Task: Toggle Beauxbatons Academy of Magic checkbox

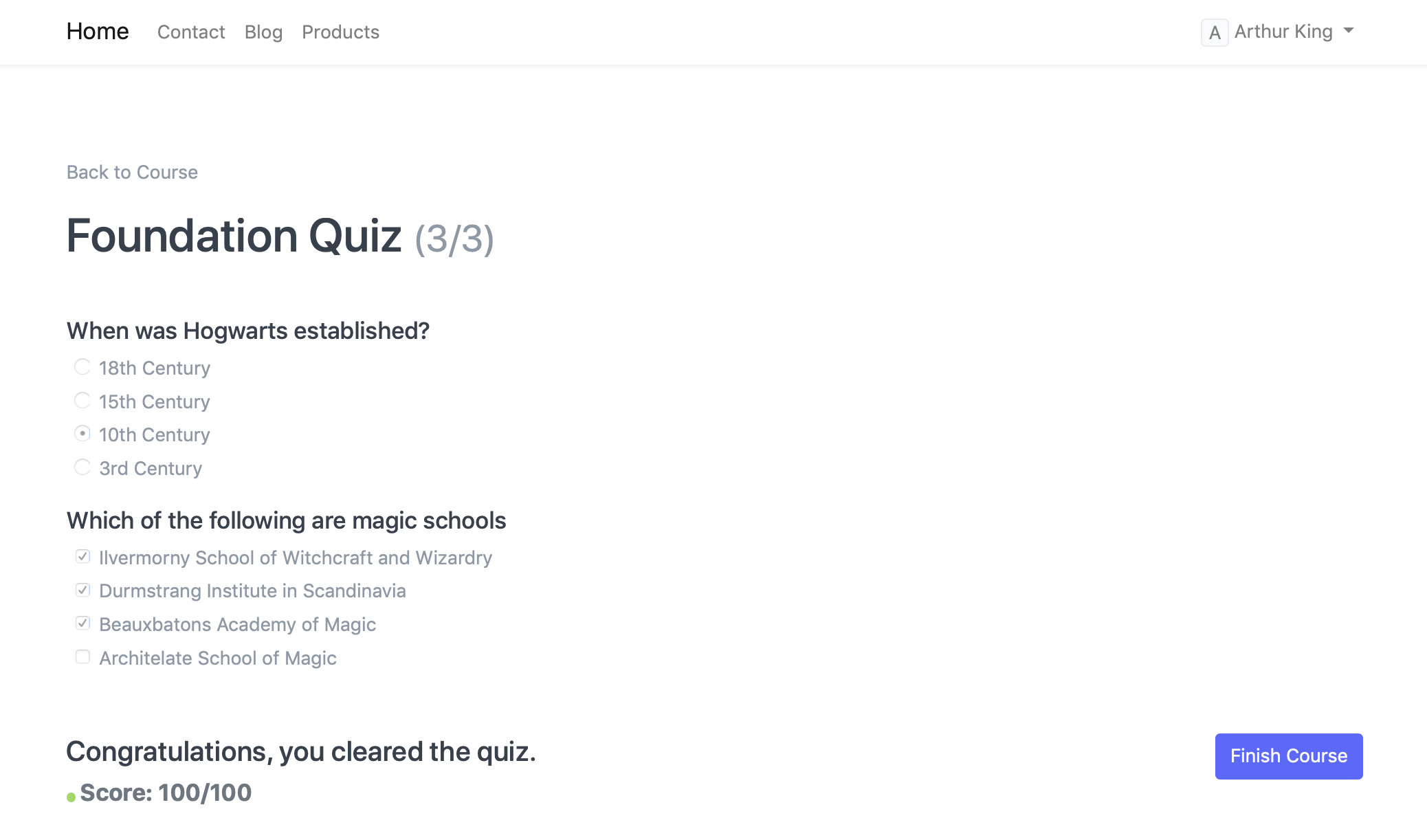Action: (82, 623)
